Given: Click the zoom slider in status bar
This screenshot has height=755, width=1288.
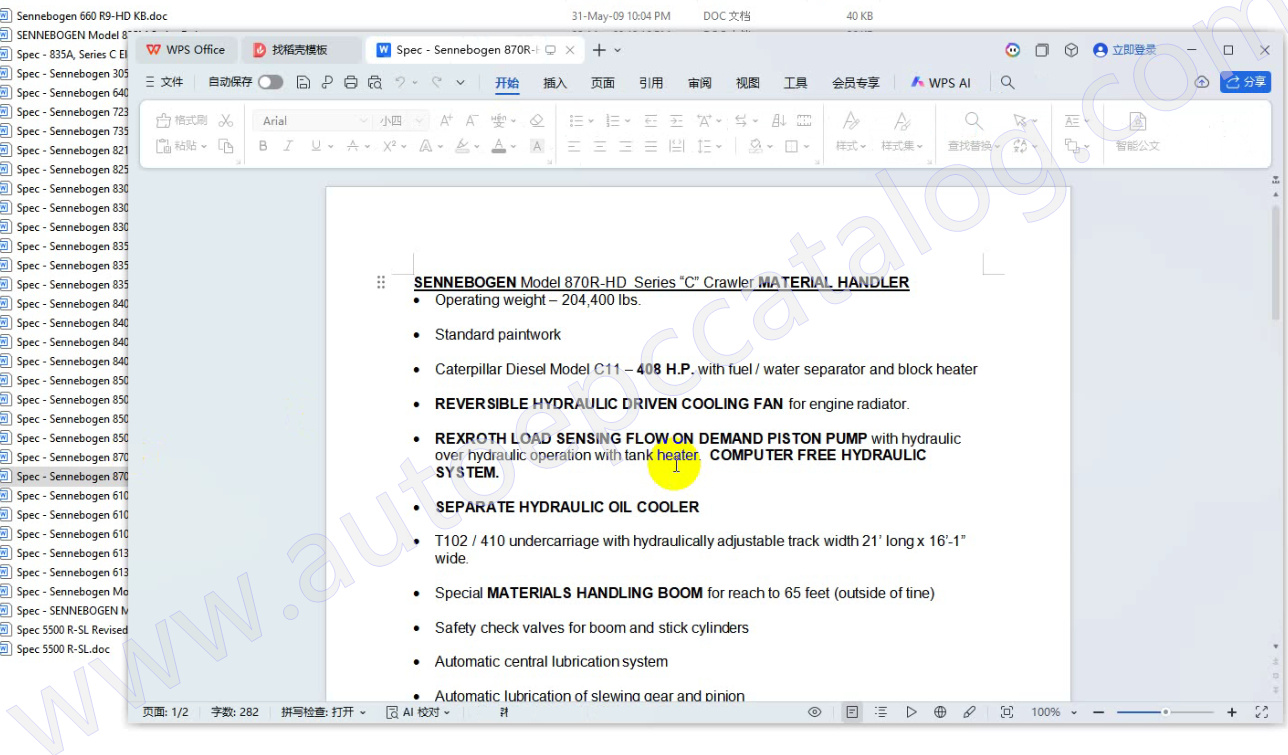Looking at the screenshot, I should pyautogui.click(x=1165, y=712).
